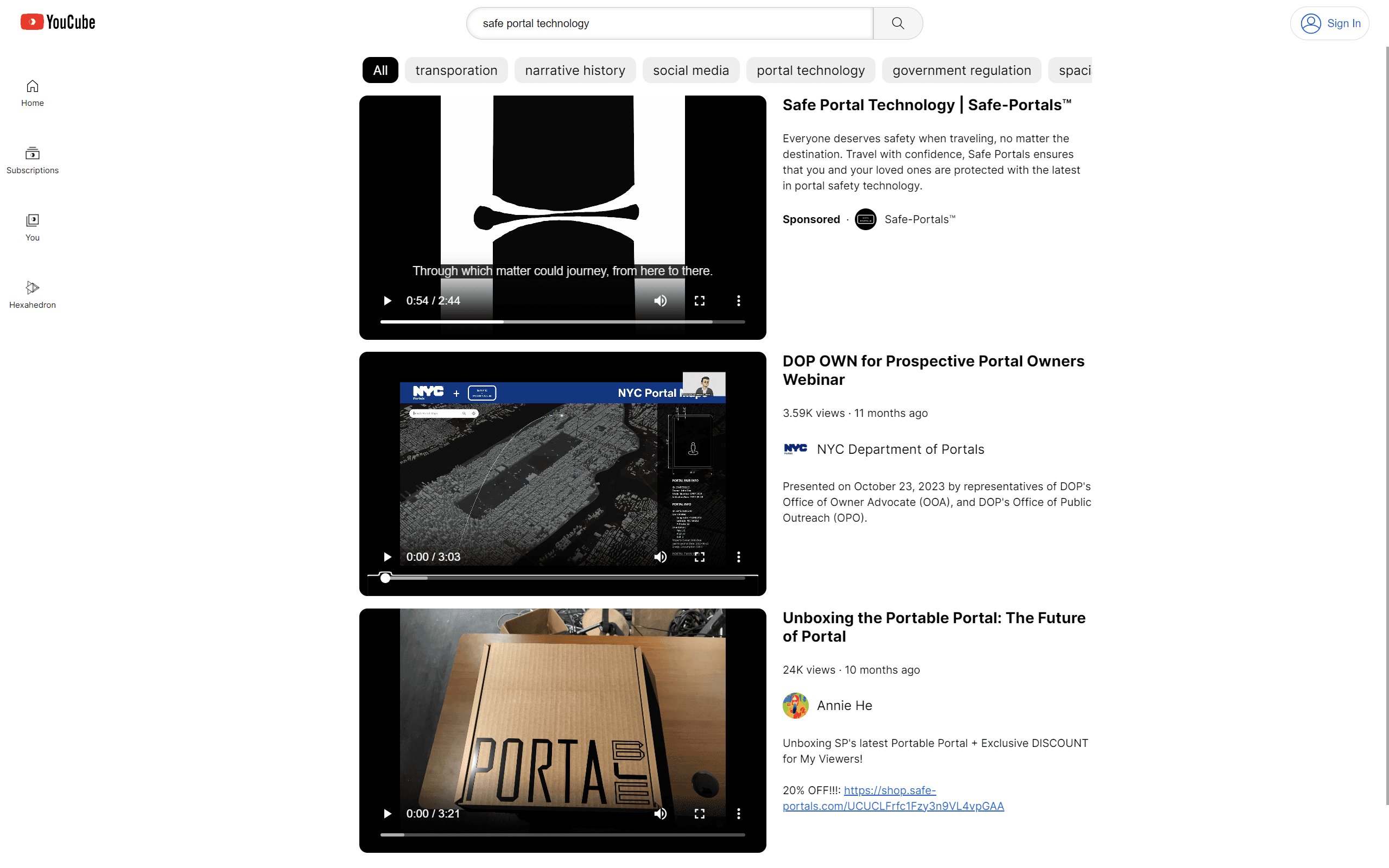This screenshot has height=868, width=1389.
Task: Click the three-dot menu on sponsored video
Action: (x=740, y=301)
